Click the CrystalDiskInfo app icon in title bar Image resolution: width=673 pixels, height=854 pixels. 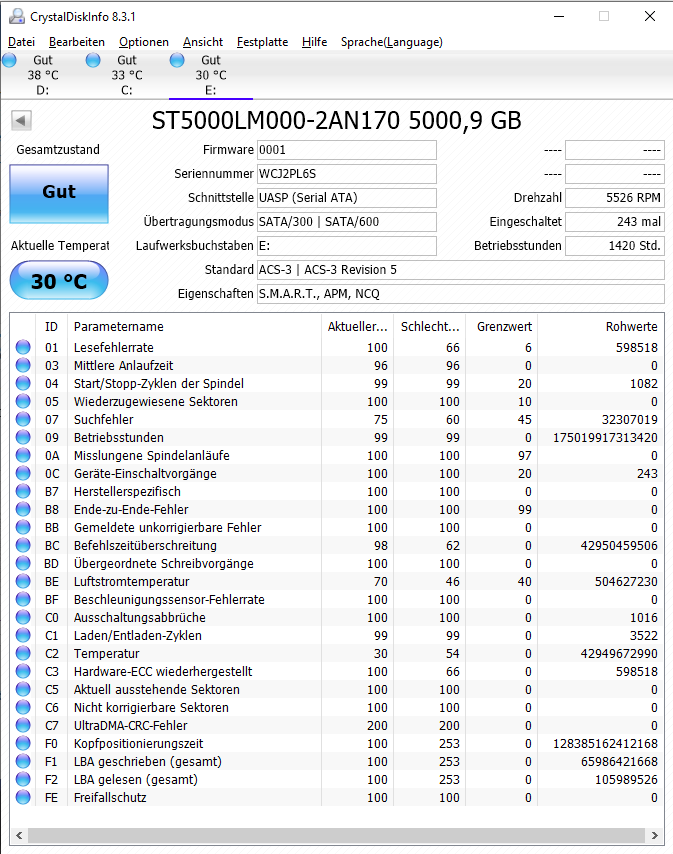click(x=17, y=16)
